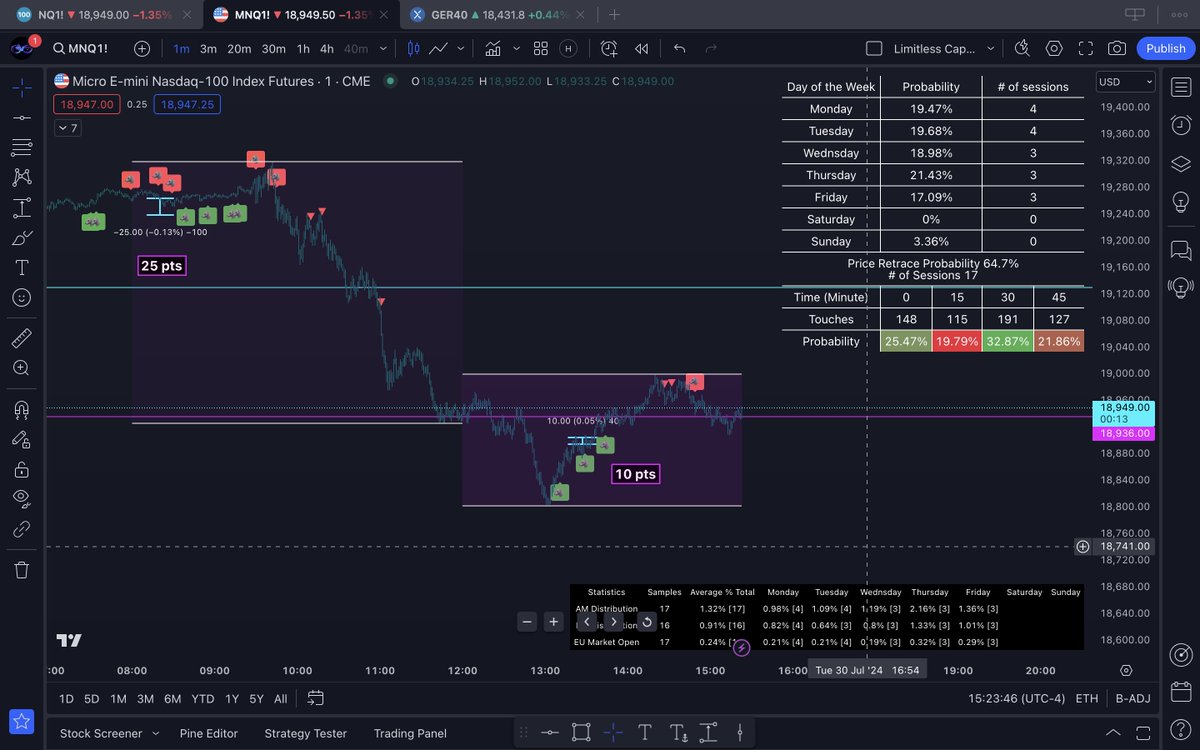Switch chart to the 3m interval
This screenshot has height=750, width=1200.
point(208,48)
